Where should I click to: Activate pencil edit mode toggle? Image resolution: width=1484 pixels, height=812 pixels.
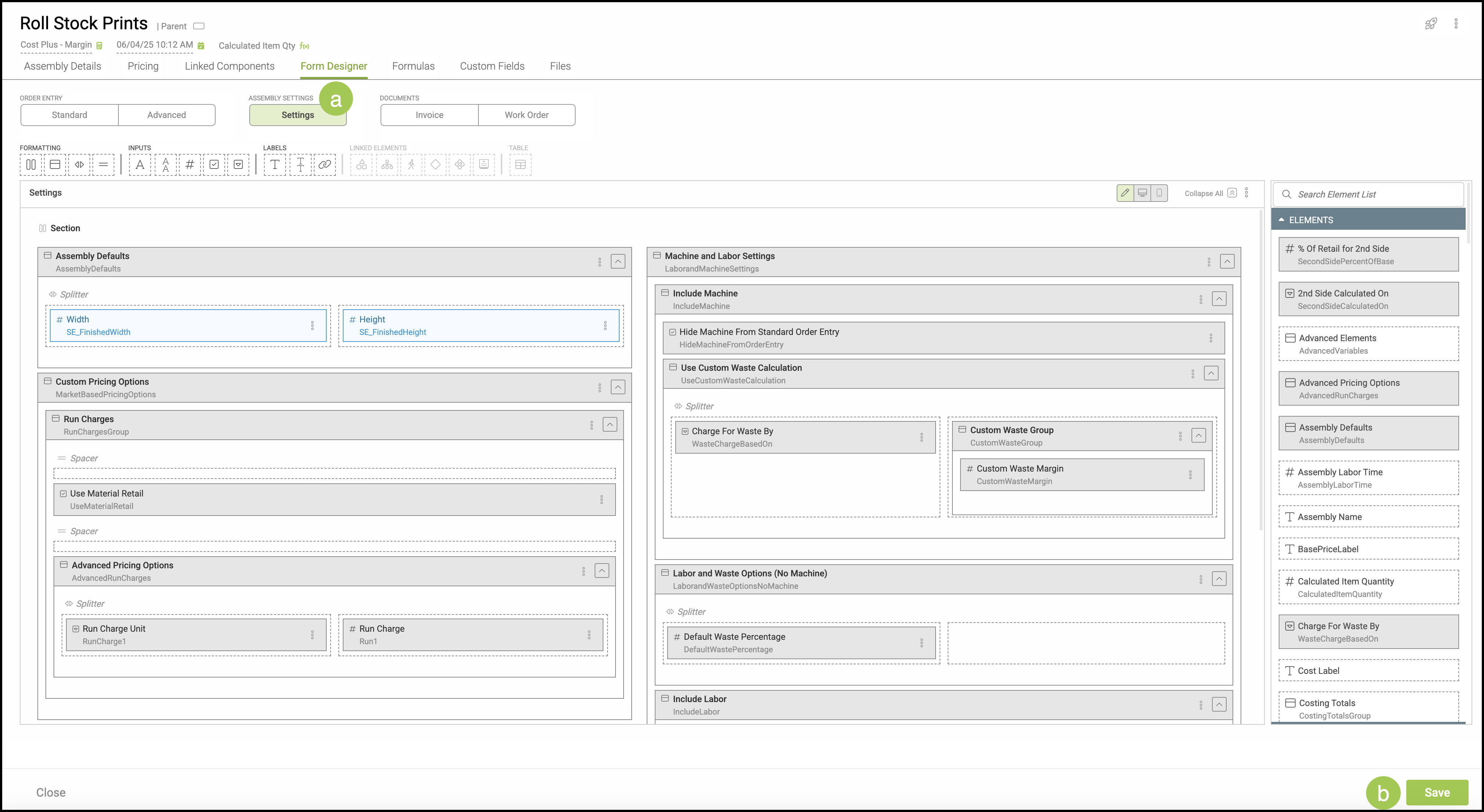click(1124, 193)
